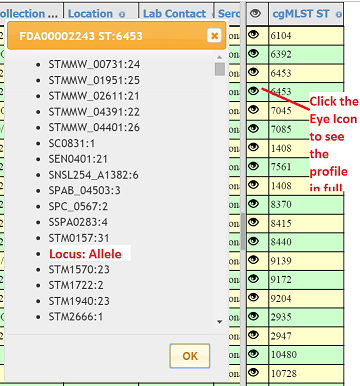
Task: Click the cgMLST ST cell 6392
Action: [x=306, y=54]
